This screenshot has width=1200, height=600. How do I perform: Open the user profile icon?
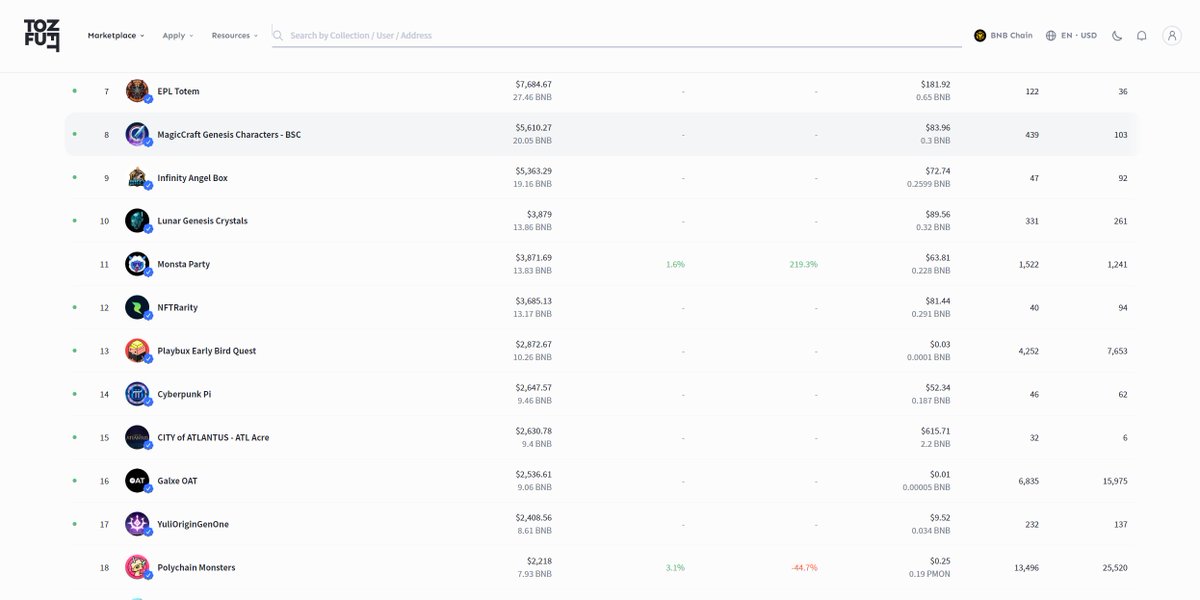pos(1172,35)
